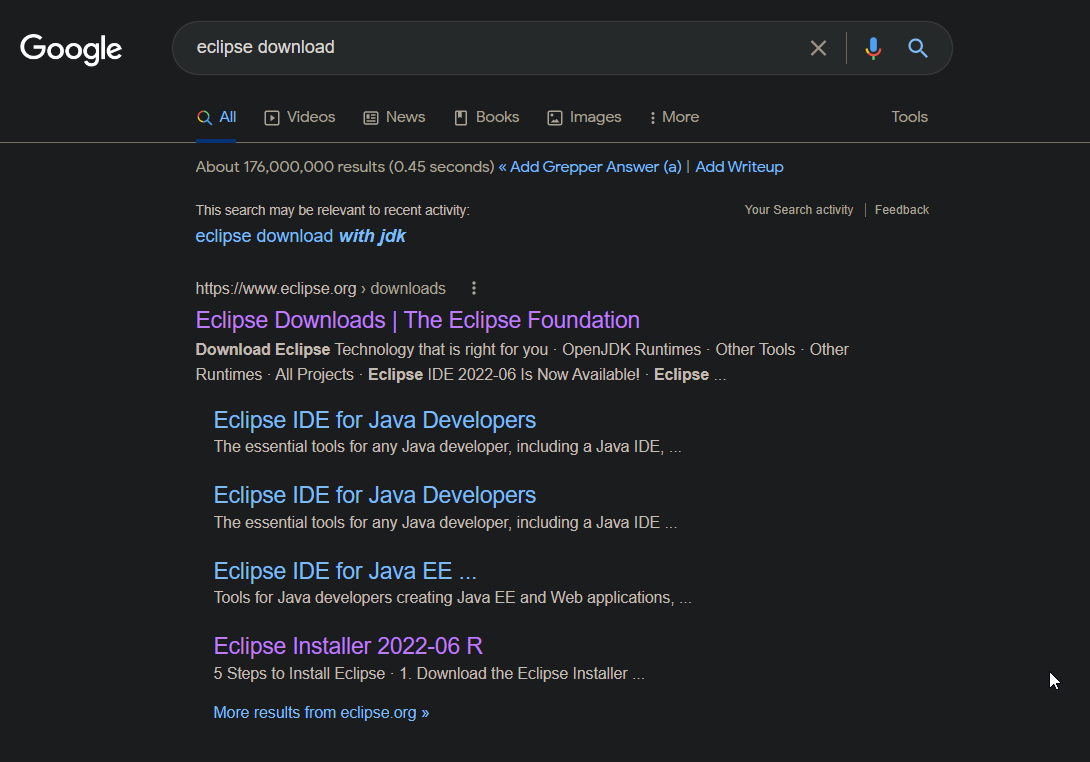1090x762 pixels.
Task: Open the Images results tab
Action: (x=584, y=117)
